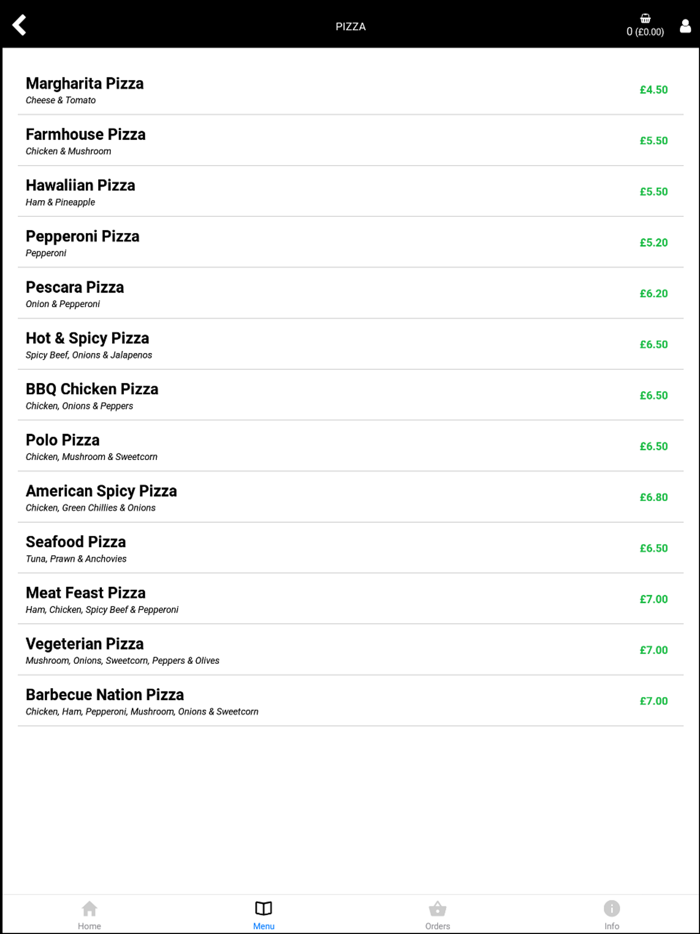Viewport: 700px width, 934px height.
Task: Click the Meat Feast Pizza £7.00 price
Action: click(653, 599)
